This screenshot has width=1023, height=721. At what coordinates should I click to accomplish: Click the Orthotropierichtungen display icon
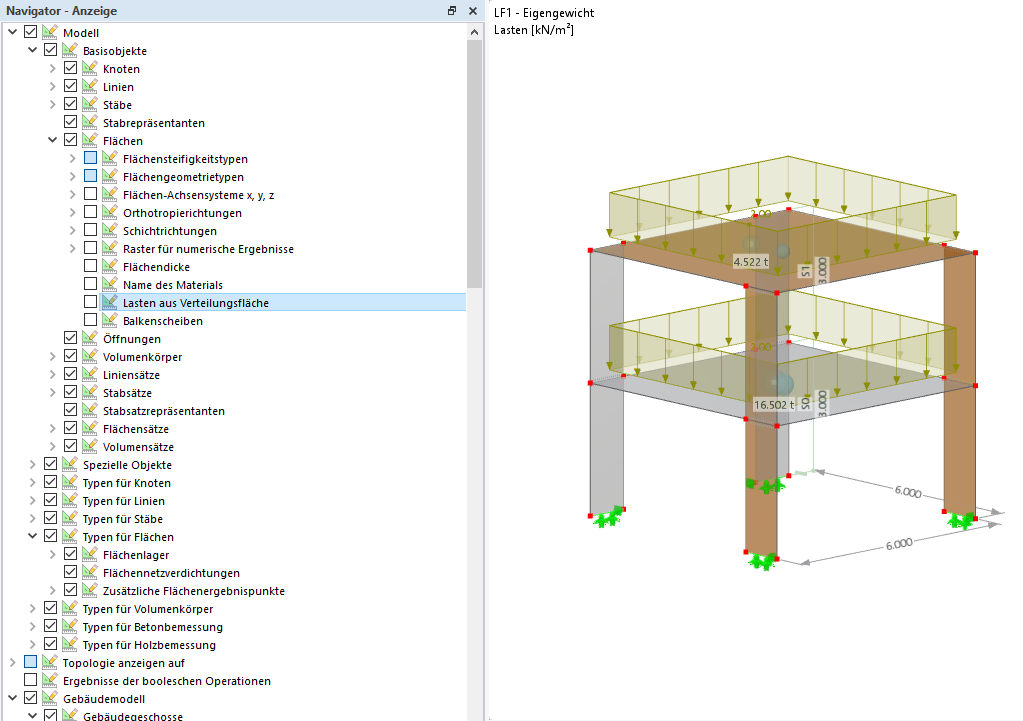pyautogui.click(x=110, y=212)
